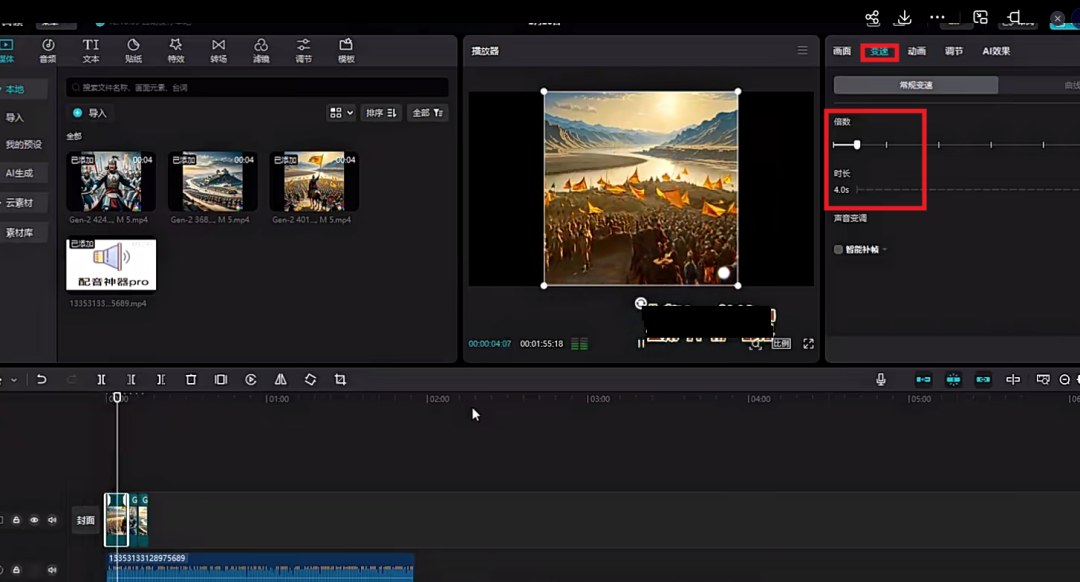The height and width of the screenshot is (582, 1080).
Task: Click the 常规变速 button
Action: click(x=915, y=85)
